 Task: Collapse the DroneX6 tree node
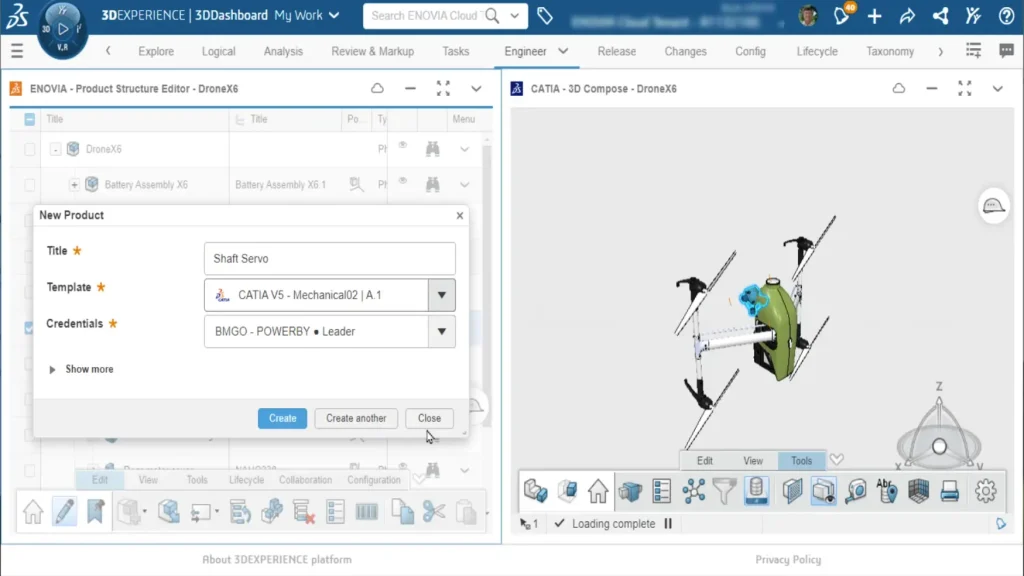coord(56,150)
